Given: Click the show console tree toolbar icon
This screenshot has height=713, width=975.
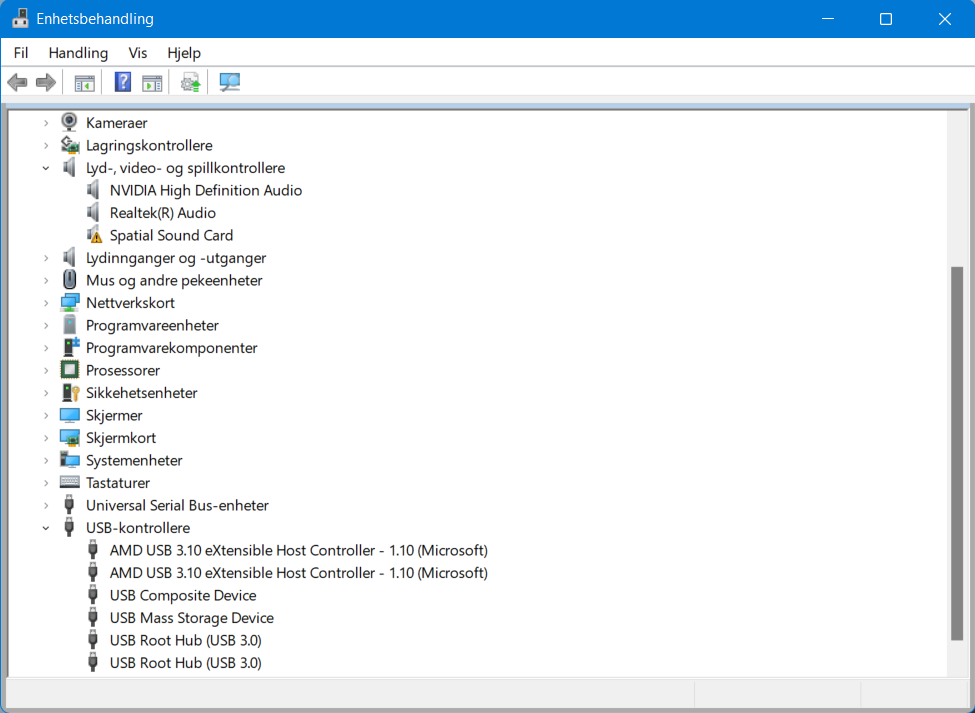Looking at the screenshot, I should pyautogui.click(x=84, y=81).
